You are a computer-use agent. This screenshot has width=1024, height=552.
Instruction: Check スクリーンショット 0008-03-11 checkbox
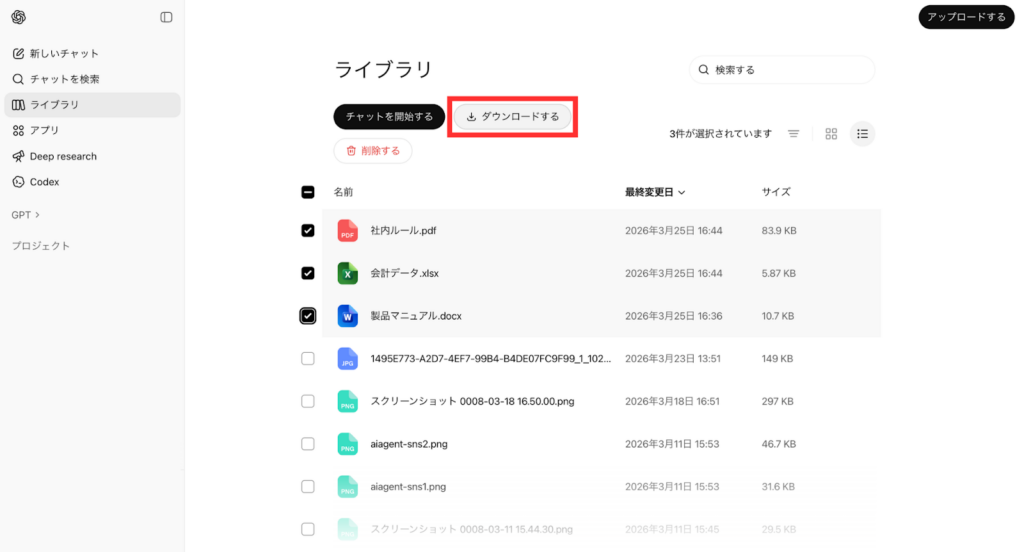tap(308, 529)
